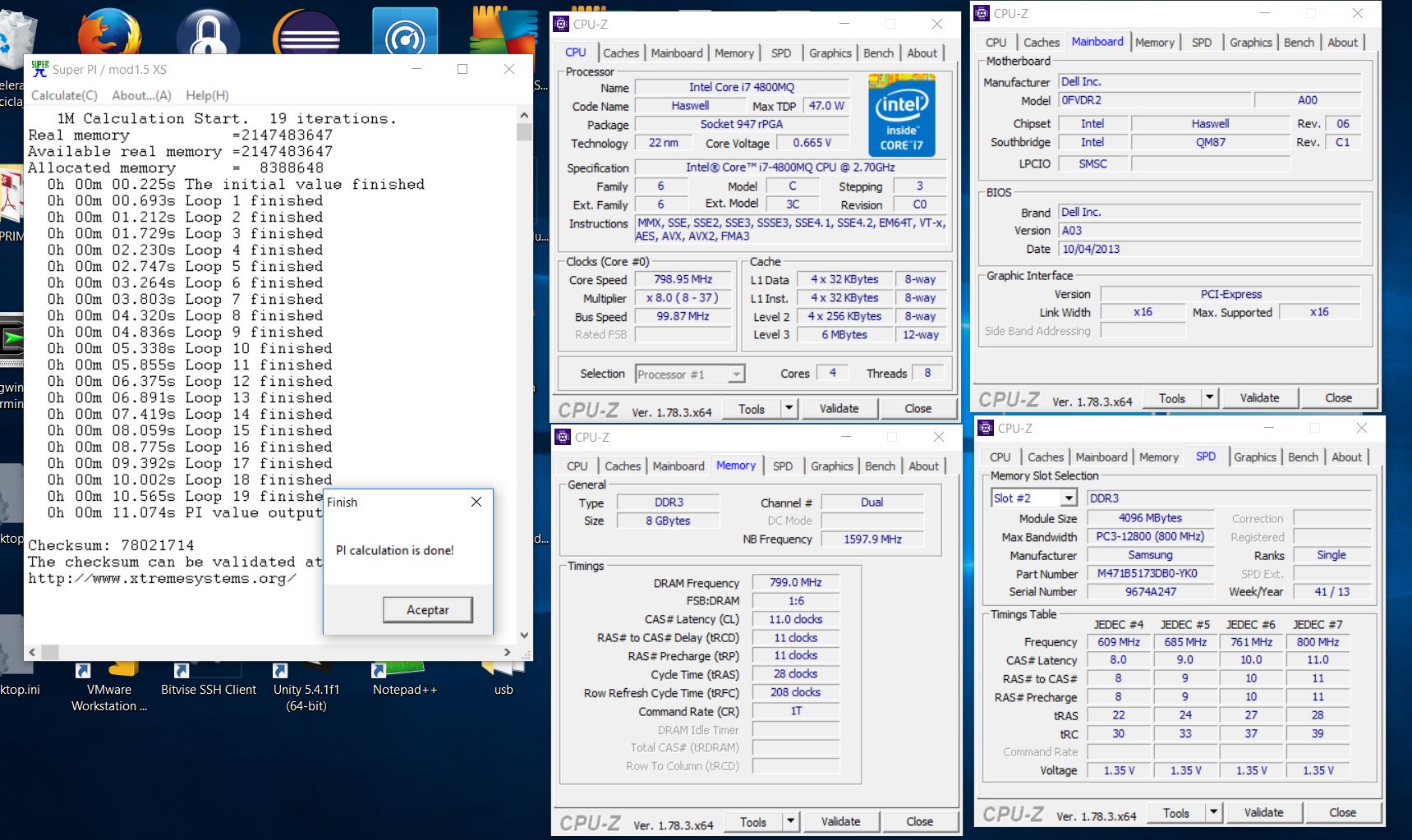Click Super PI horizontal scrollbar right arrow
This screenshot has width=1412, height=840.
click(507, 652)
